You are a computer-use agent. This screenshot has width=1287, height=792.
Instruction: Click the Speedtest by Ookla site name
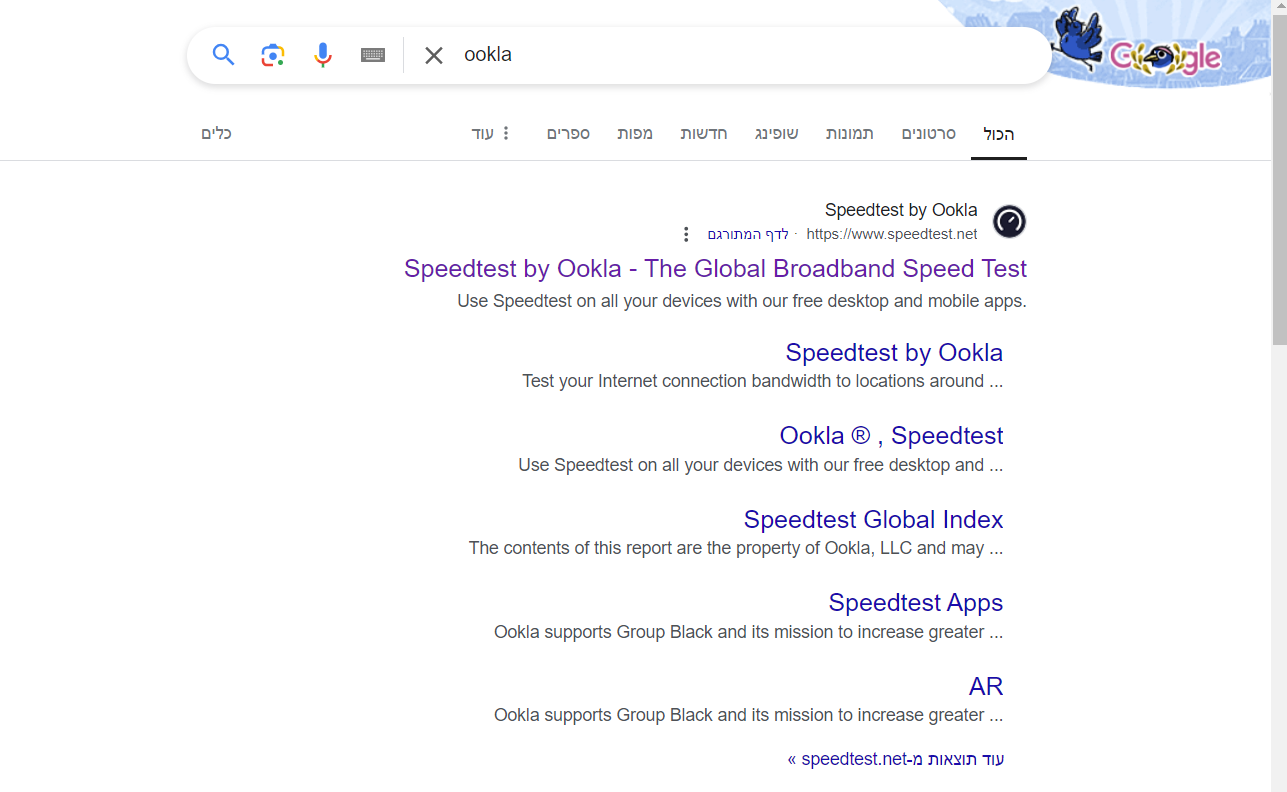[x=901, y=210]
